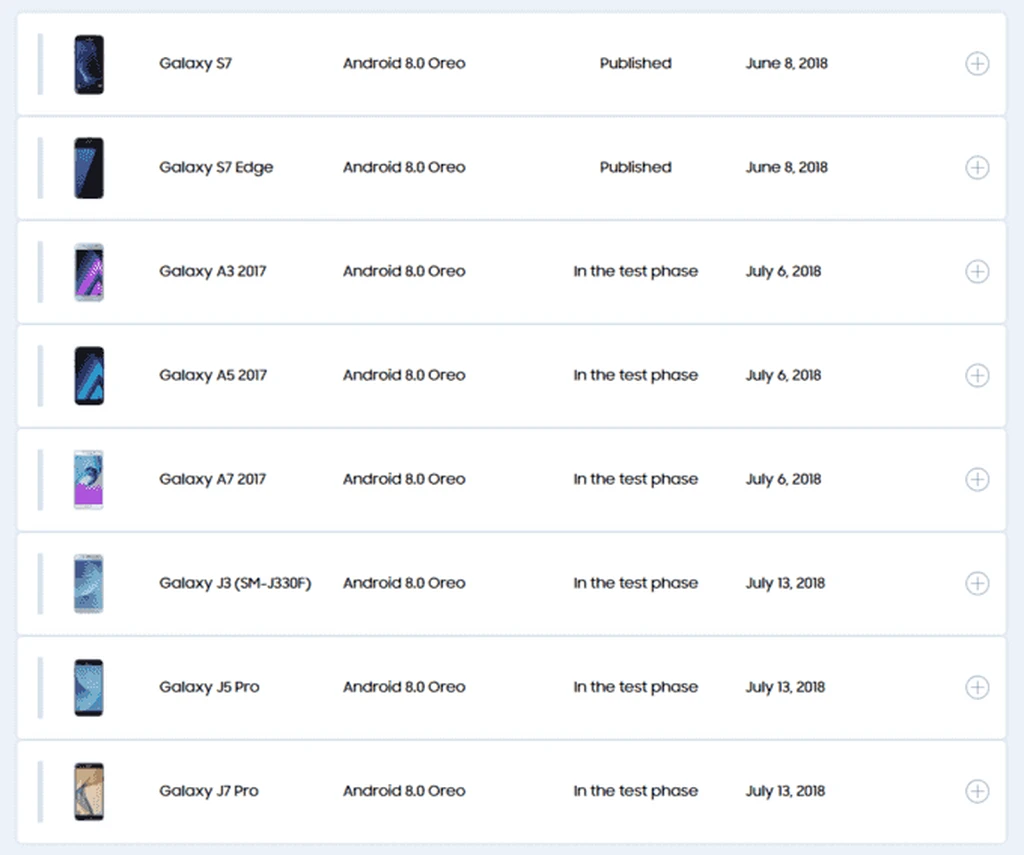1024x855 pixels.
Task: Expand the Galaxy A5 2017 row plus icon
Action: (977, 375)
